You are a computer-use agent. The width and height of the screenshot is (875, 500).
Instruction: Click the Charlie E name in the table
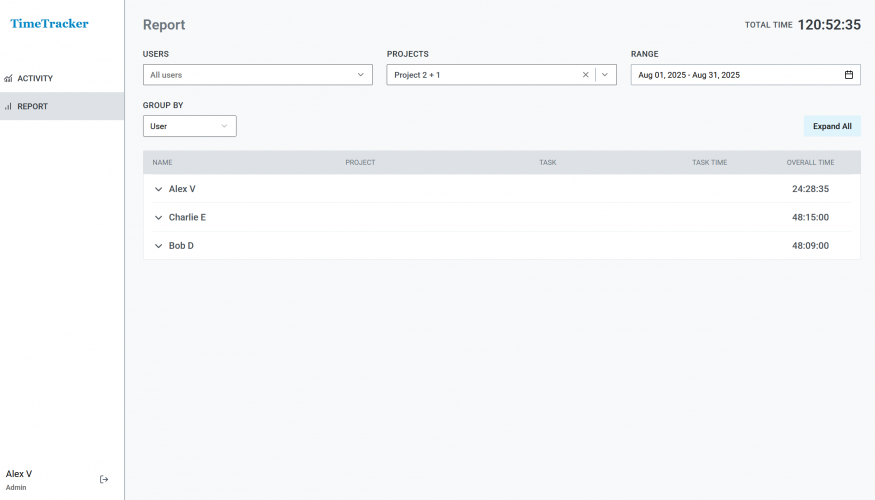tap(187, 217)
